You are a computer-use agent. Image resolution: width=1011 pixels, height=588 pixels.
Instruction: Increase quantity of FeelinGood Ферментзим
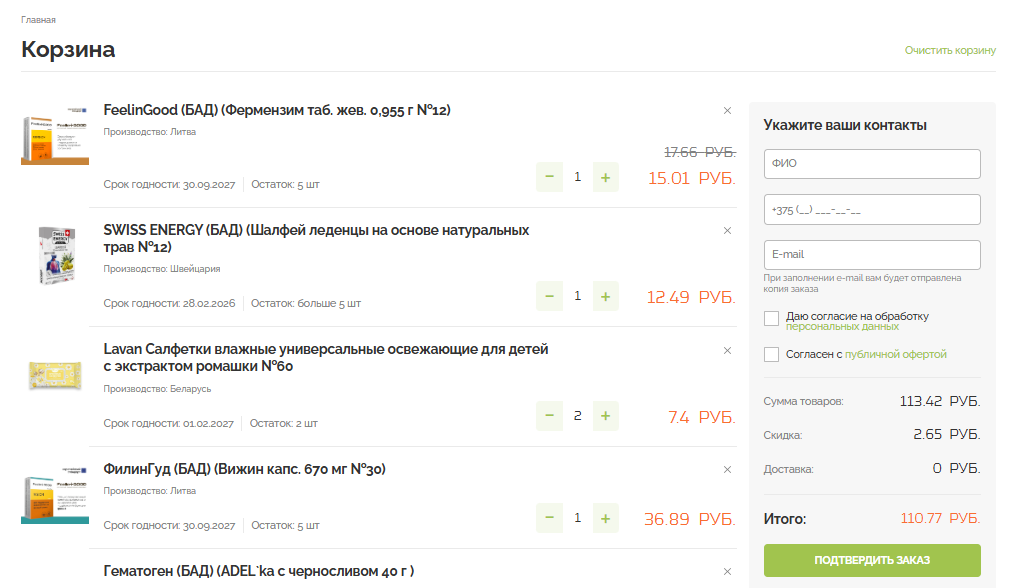[605, 178]
